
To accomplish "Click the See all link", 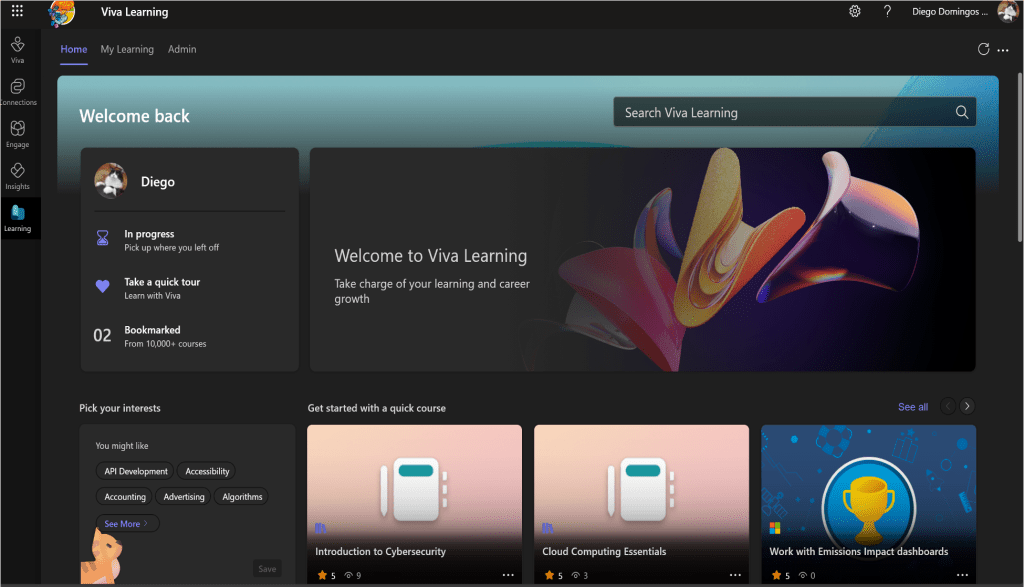I will (912, 407).
